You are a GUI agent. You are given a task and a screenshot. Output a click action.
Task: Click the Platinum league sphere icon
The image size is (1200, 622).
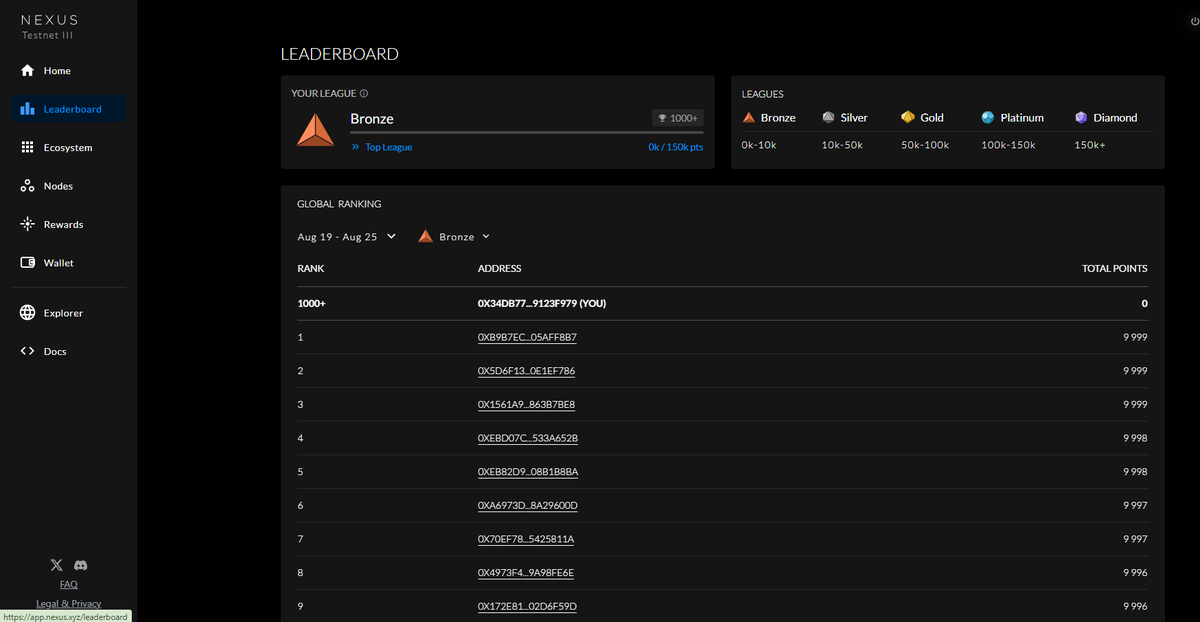[988, 117]
